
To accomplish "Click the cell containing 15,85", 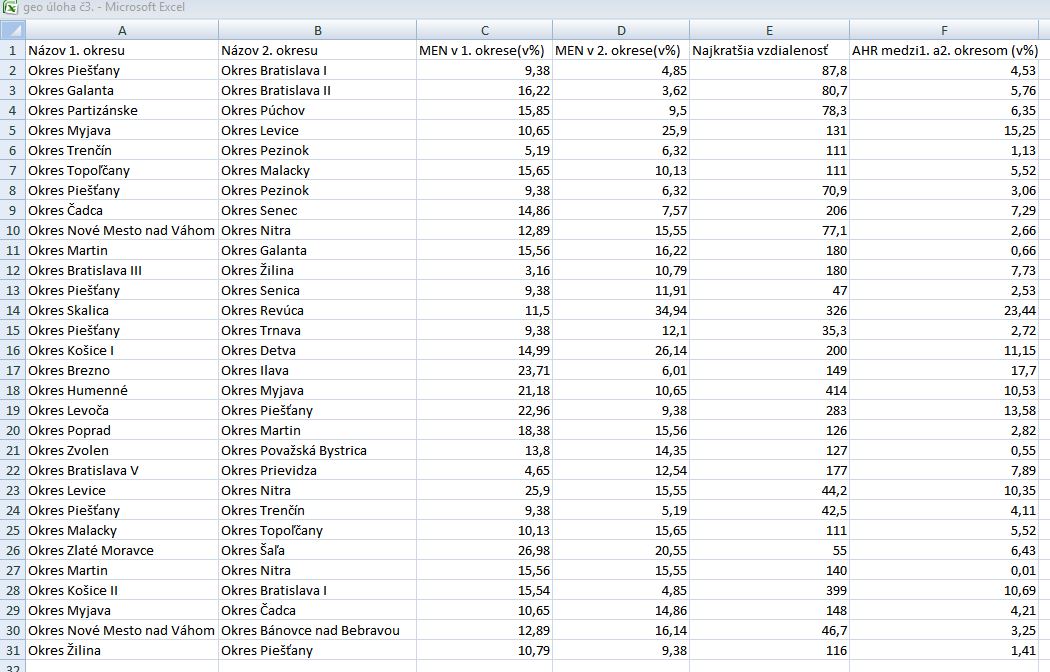I will click(x=485, y=110).
